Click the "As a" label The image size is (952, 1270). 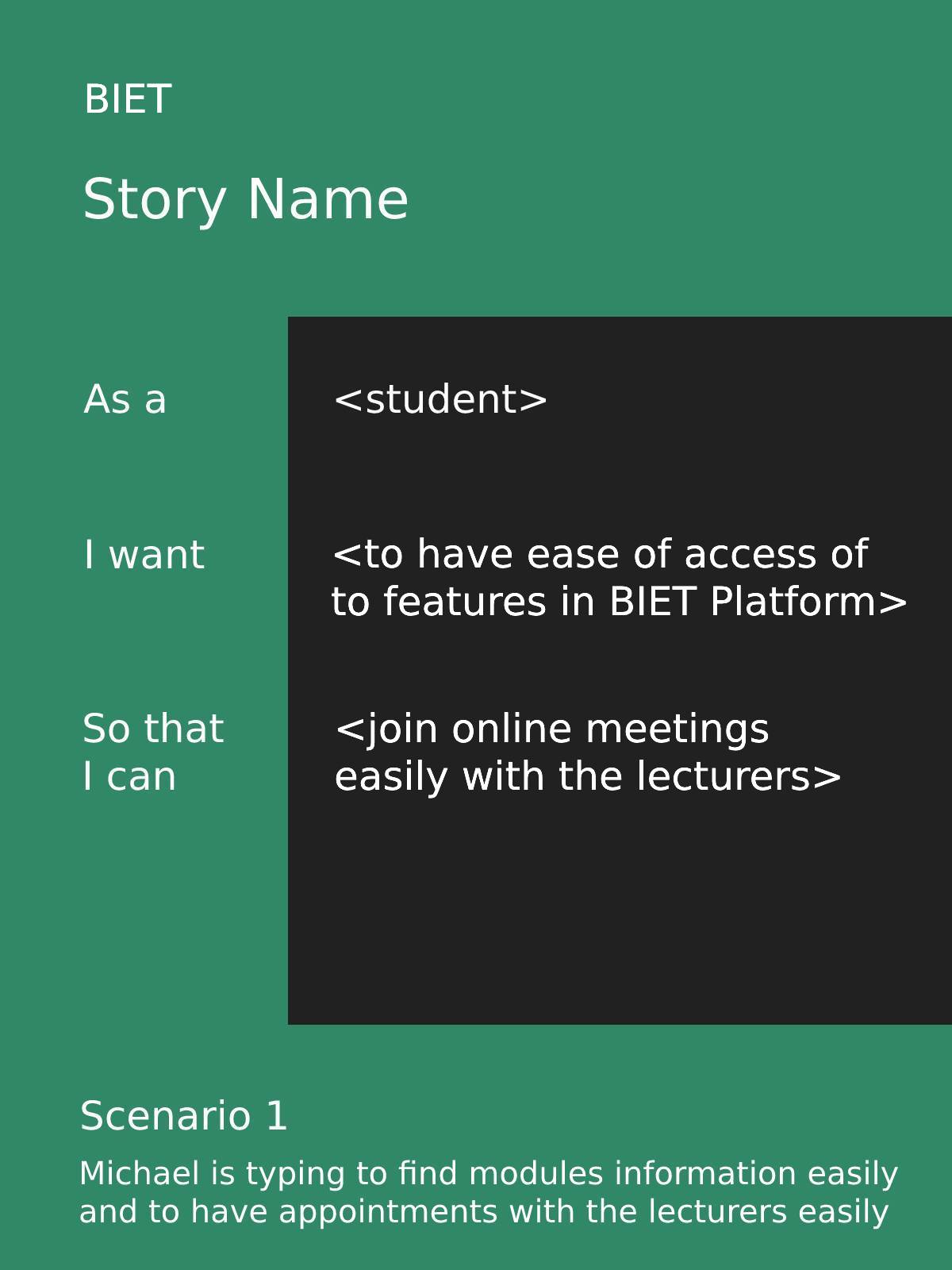click(x=125, y=399)
